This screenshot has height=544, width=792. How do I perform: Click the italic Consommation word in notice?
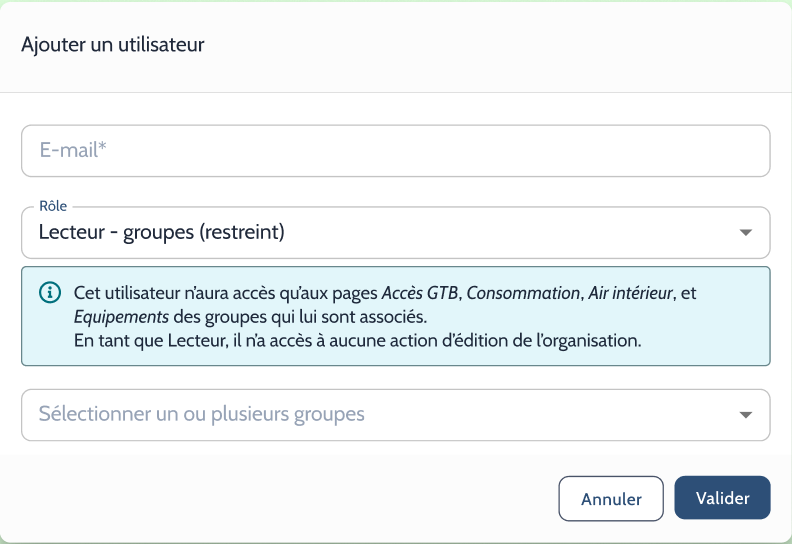(x=523, y=293)
